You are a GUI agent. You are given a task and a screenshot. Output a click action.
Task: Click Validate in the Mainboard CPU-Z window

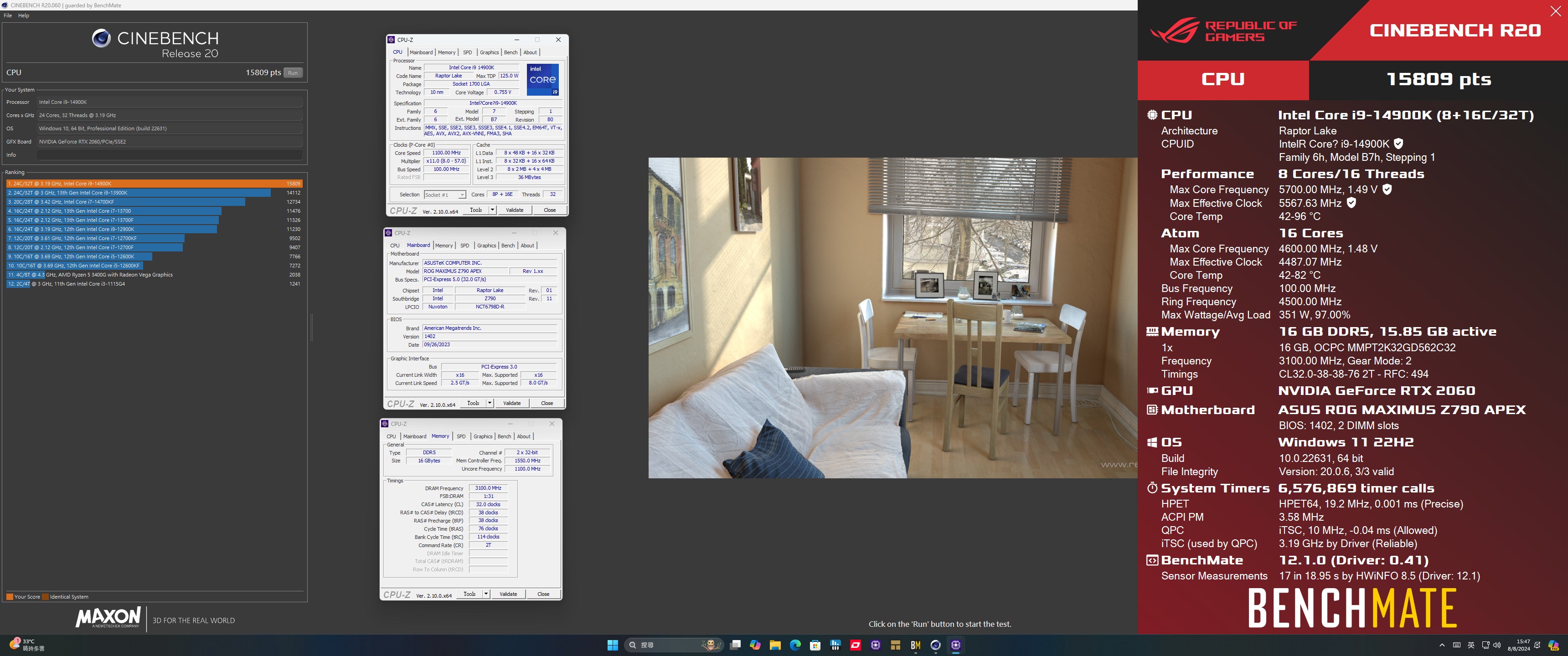click(x=512, y=403)
